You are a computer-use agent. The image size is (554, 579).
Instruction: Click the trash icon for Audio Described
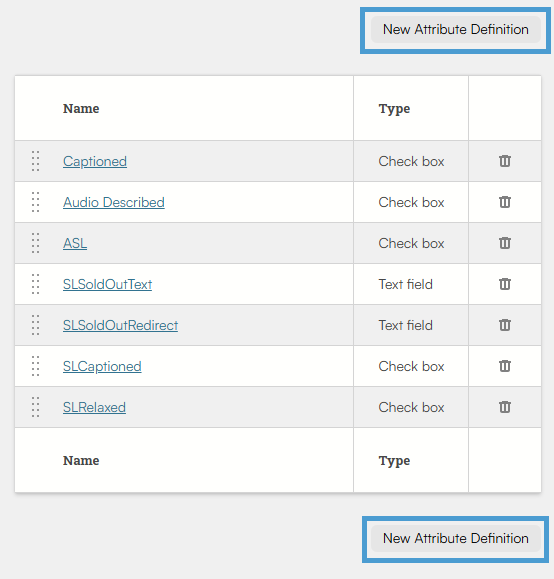click(505, 202)
